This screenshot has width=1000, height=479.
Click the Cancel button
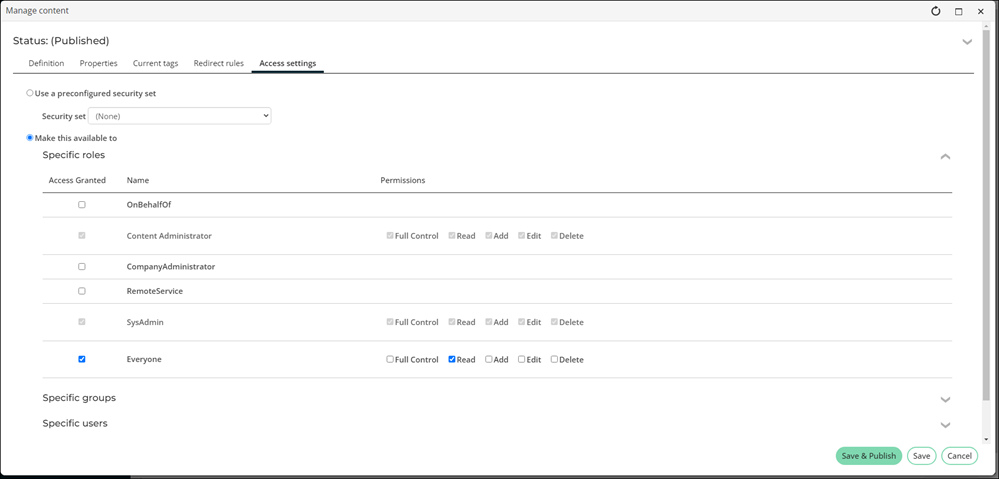959,455
